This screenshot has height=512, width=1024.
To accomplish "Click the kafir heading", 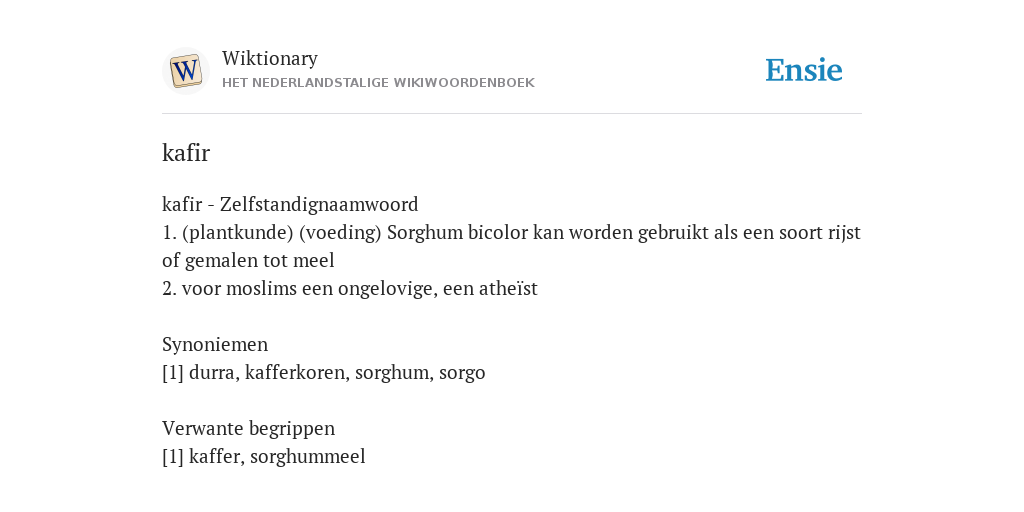I will click(185, 153).
